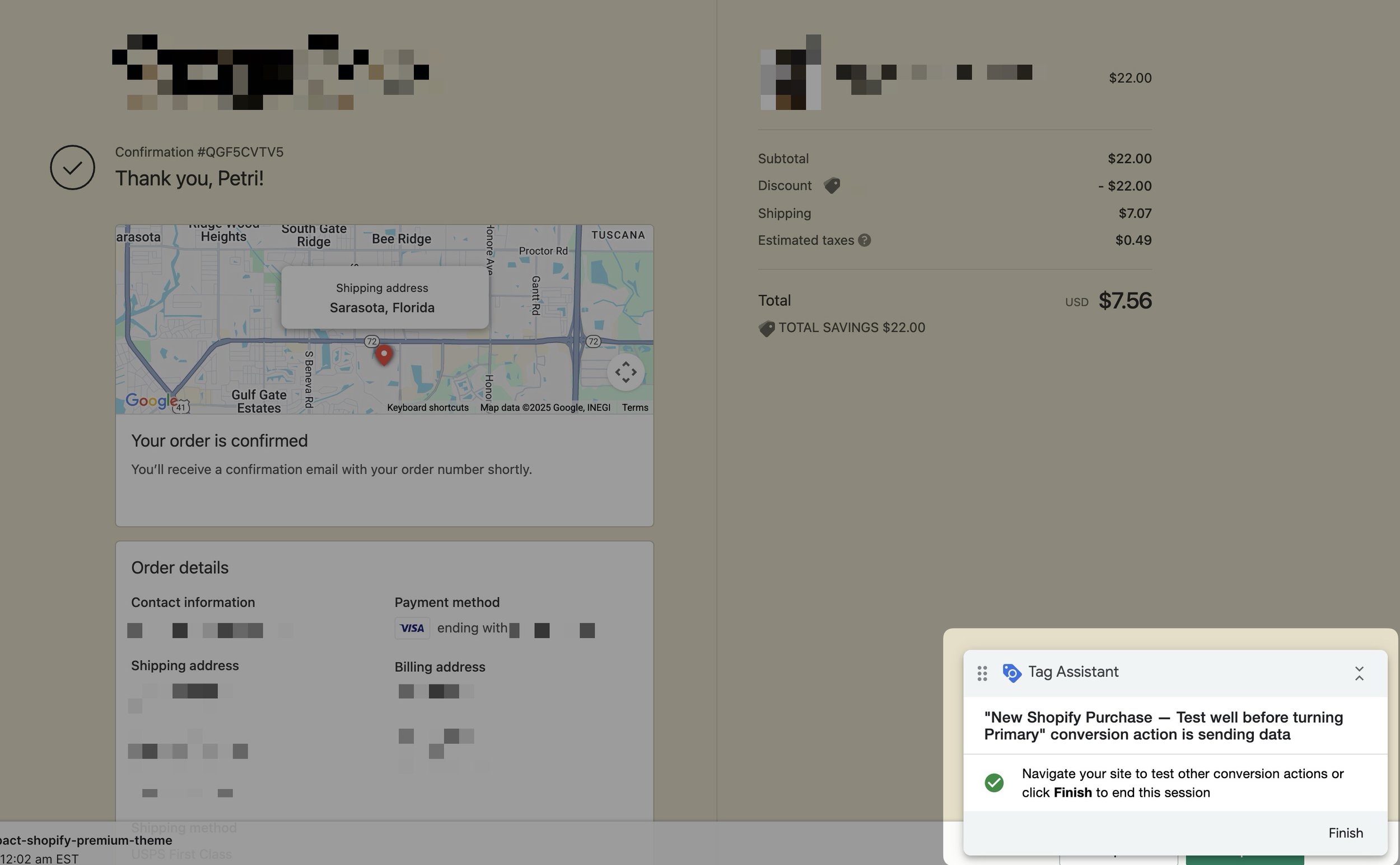The width and height of the screenshot is (1400, 865).
Task: Click the Visa payment method icon
Action: (412, 627)
